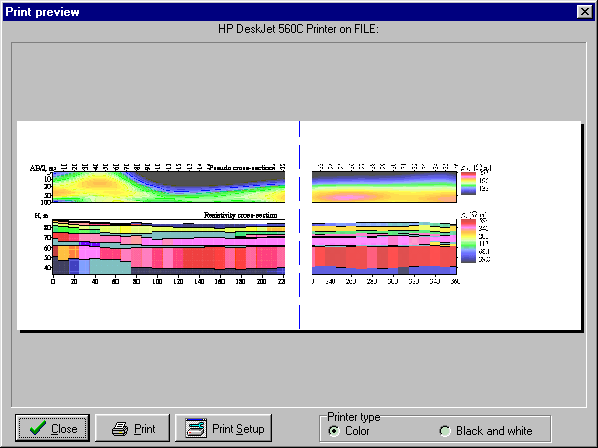Open the Print Setup dialog via its label
This screenshot has width=598, height=448.
click(x=238, y=429)
